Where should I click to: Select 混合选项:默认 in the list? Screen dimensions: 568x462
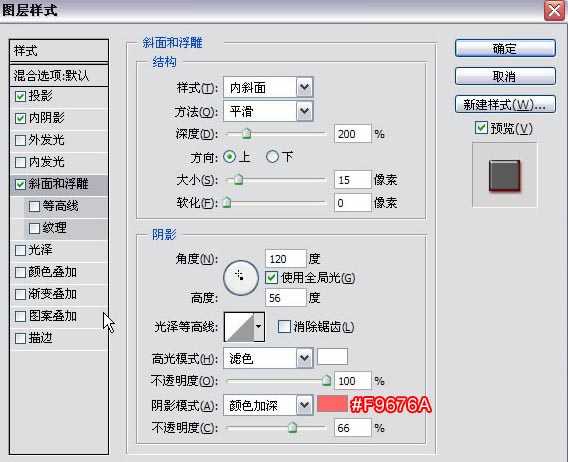click(59, 75)
